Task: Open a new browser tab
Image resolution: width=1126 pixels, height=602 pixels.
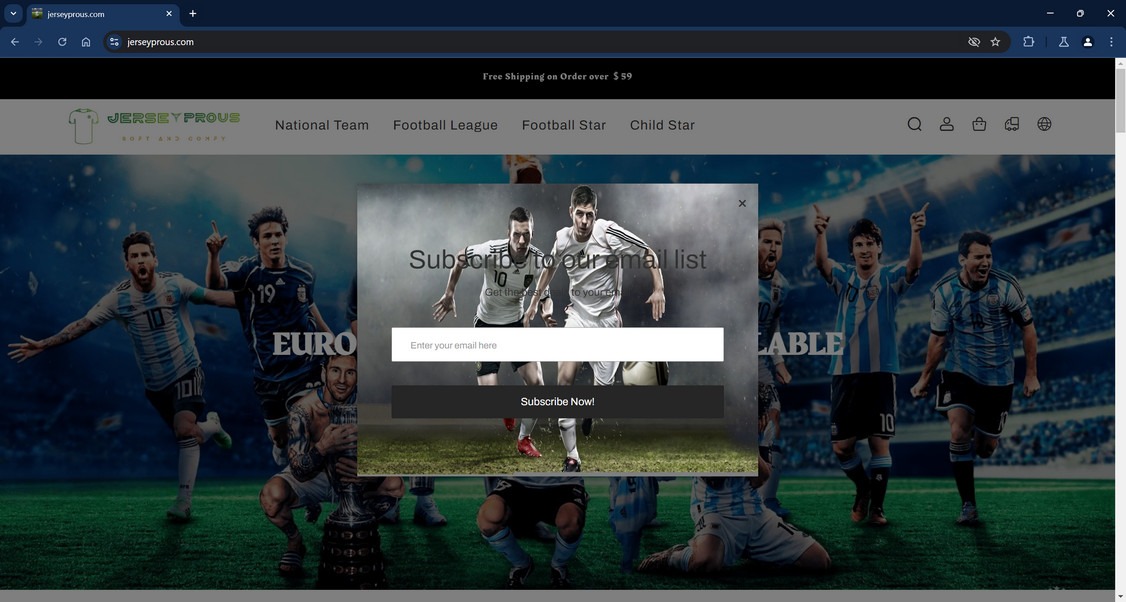Action: tap(192, 14)
